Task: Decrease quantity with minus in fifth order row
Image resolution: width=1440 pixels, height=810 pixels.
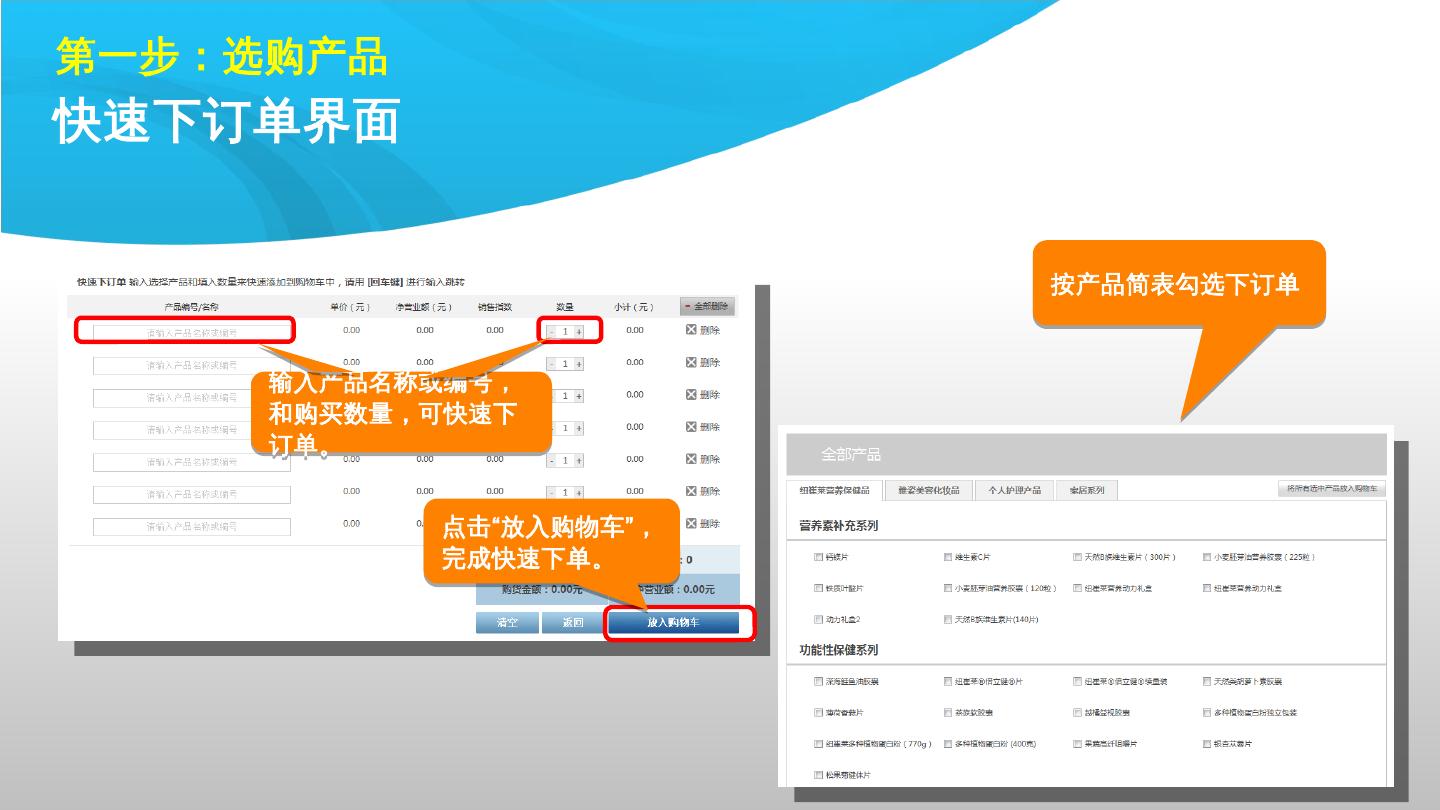Action: pos(552,460)
